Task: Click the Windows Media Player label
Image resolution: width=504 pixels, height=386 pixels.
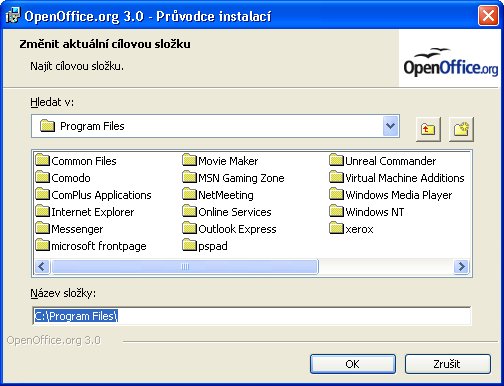Action: [x=399, y=195]
